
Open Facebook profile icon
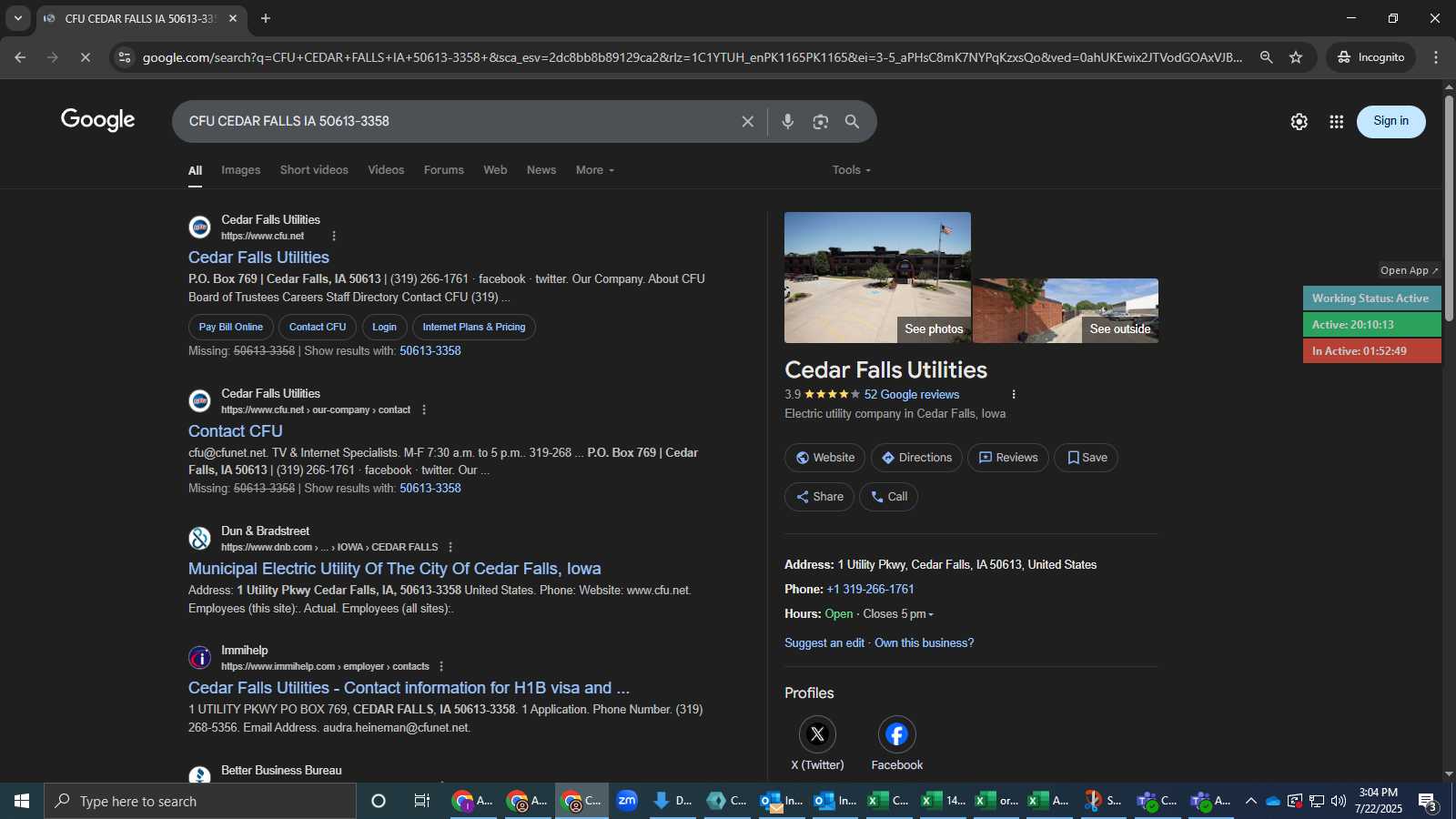coord(896,734)
